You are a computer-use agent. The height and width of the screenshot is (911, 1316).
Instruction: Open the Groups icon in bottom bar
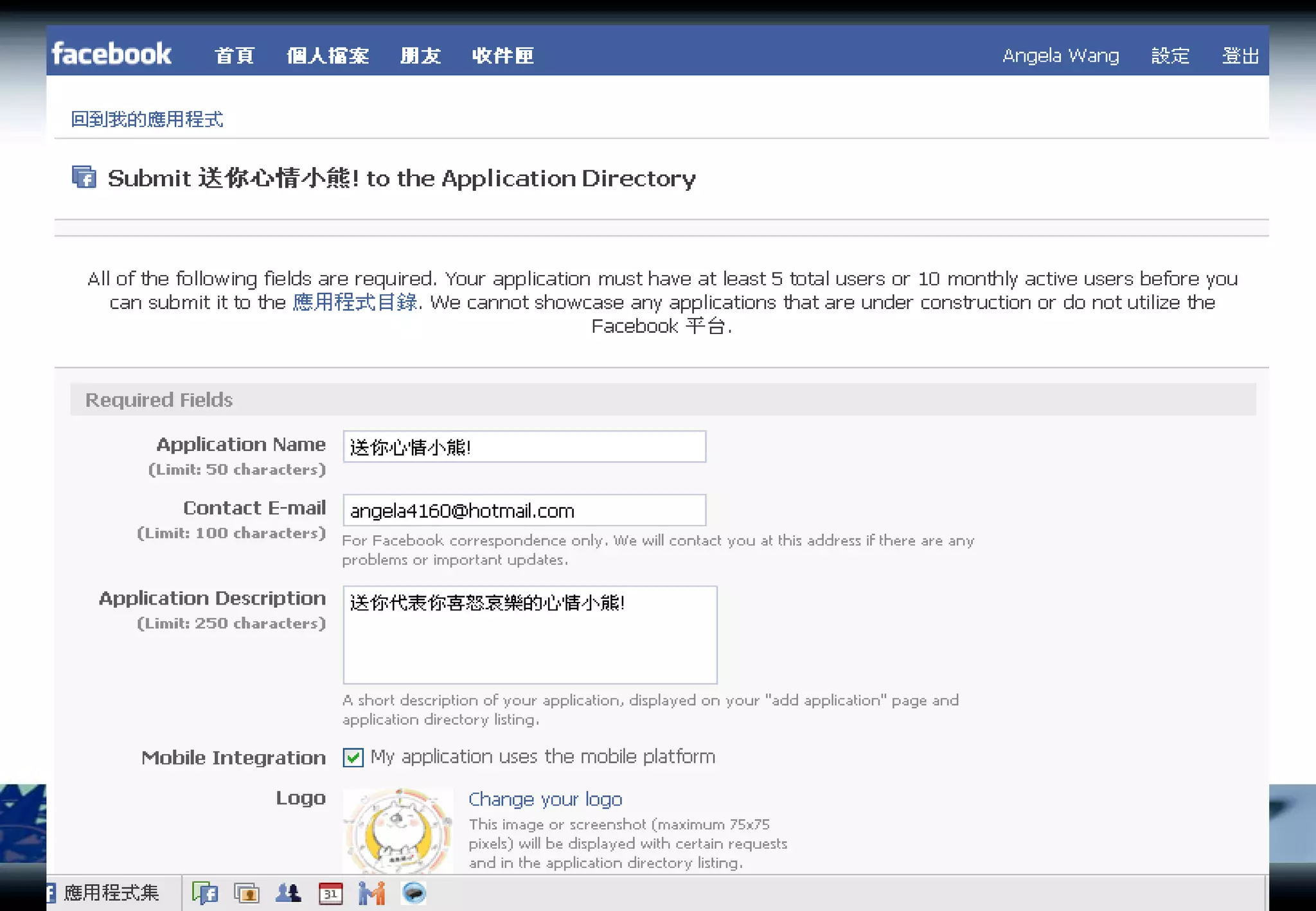[288, 893]
